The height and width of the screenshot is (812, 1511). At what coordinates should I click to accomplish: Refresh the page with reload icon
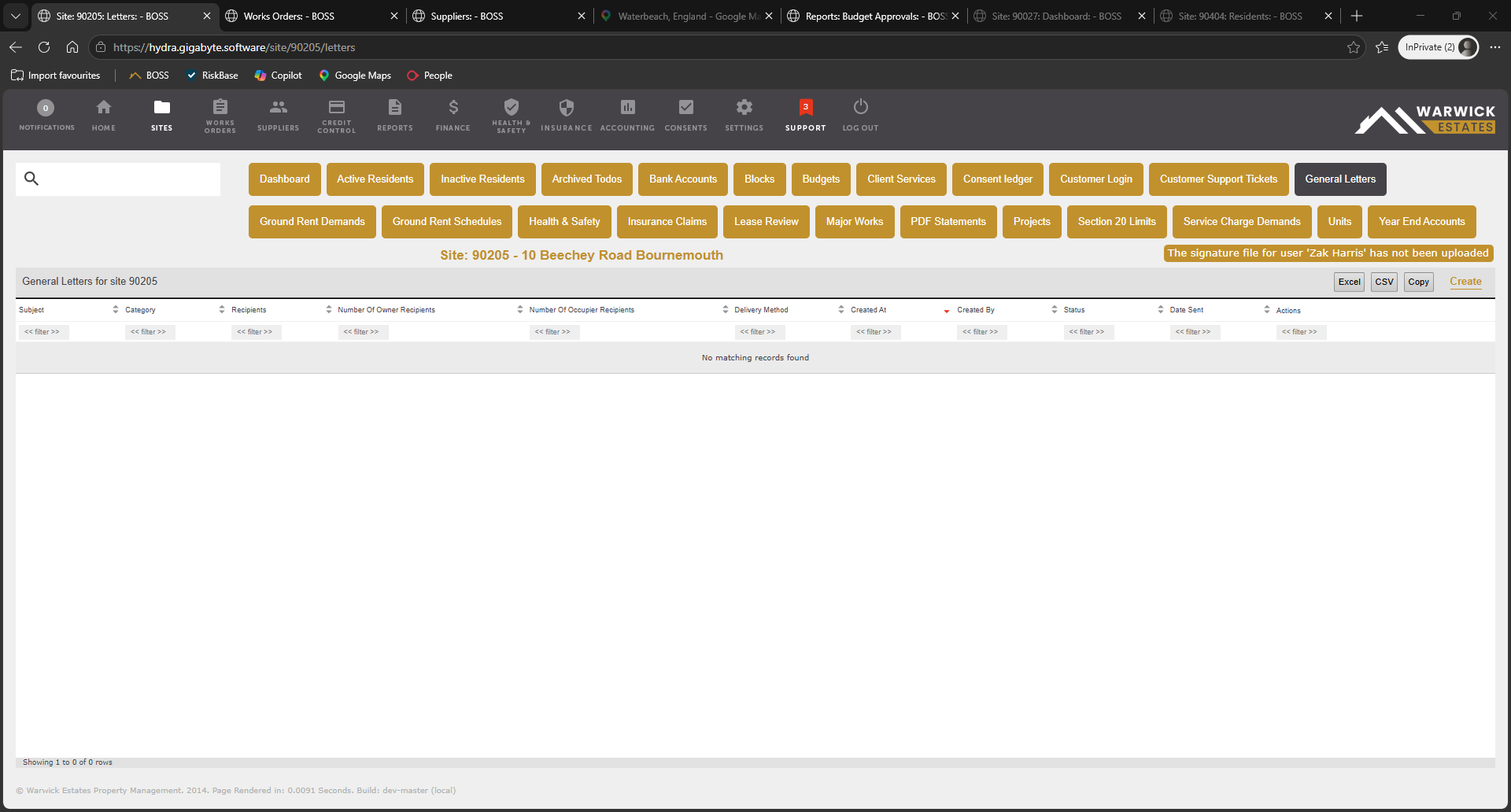44,47
